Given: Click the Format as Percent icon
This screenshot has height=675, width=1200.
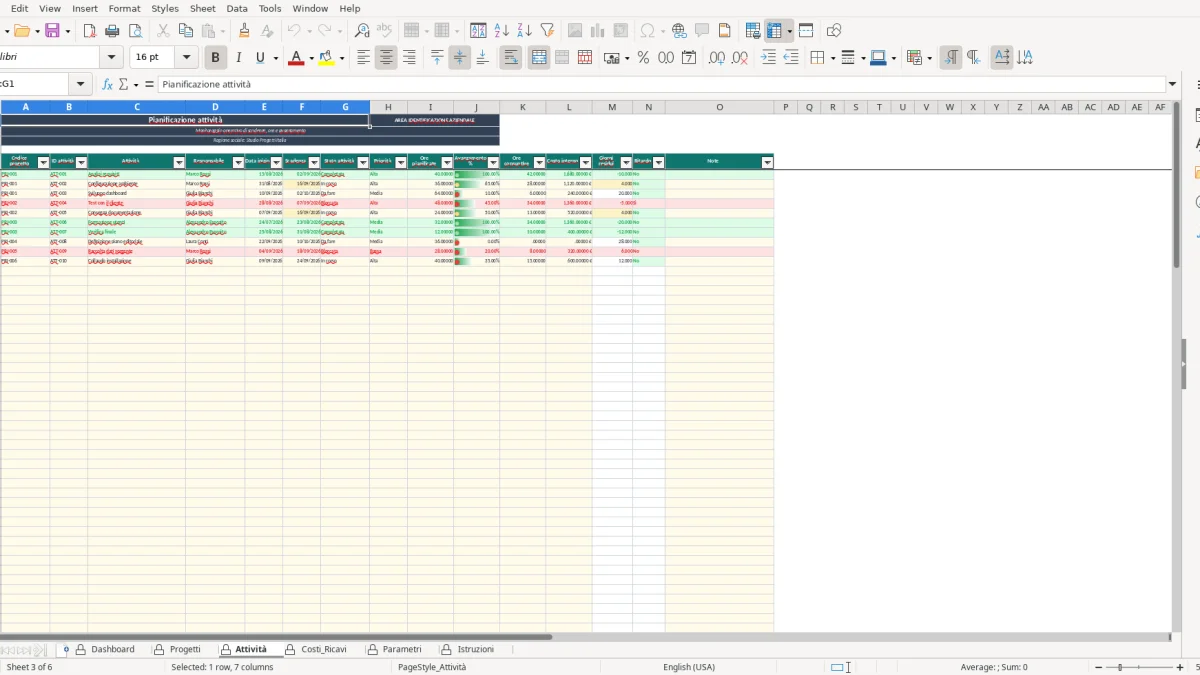Looking at the screenshot, I should pos(643,58).
